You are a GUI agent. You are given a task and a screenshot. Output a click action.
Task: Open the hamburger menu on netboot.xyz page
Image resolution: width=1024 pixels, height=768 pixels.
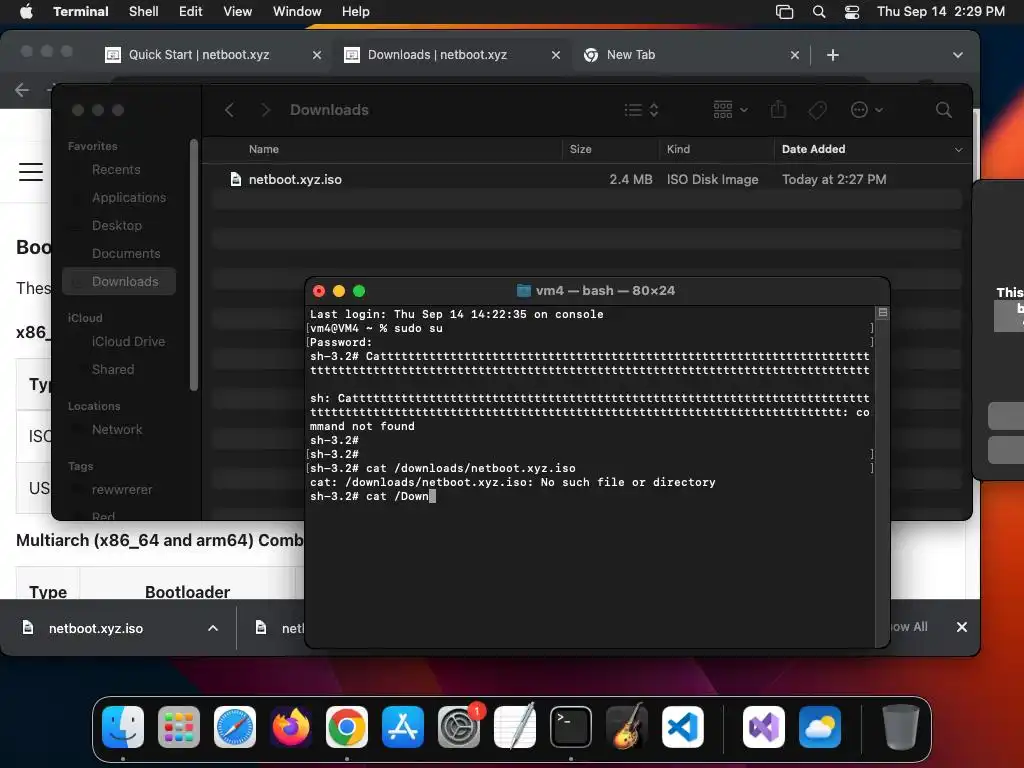(x=31, y=172)
